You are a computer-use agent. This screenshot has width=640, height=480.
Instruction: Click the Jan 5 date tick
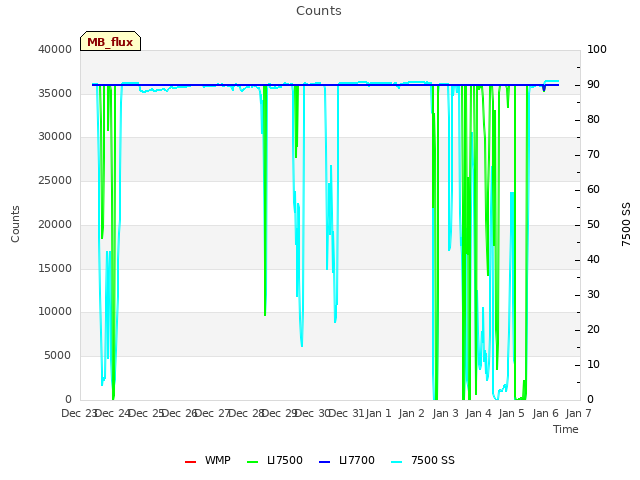tap(511, 413)
